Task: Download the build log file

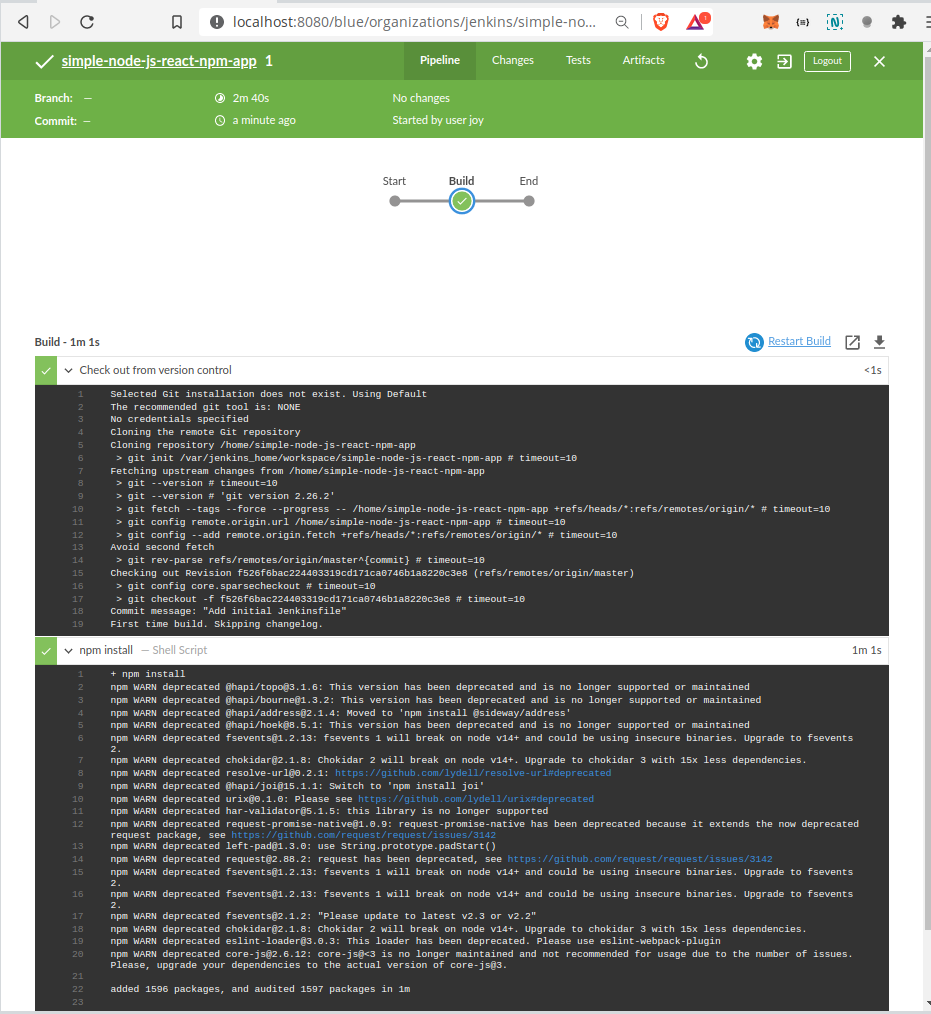Action: coord(879,342)
